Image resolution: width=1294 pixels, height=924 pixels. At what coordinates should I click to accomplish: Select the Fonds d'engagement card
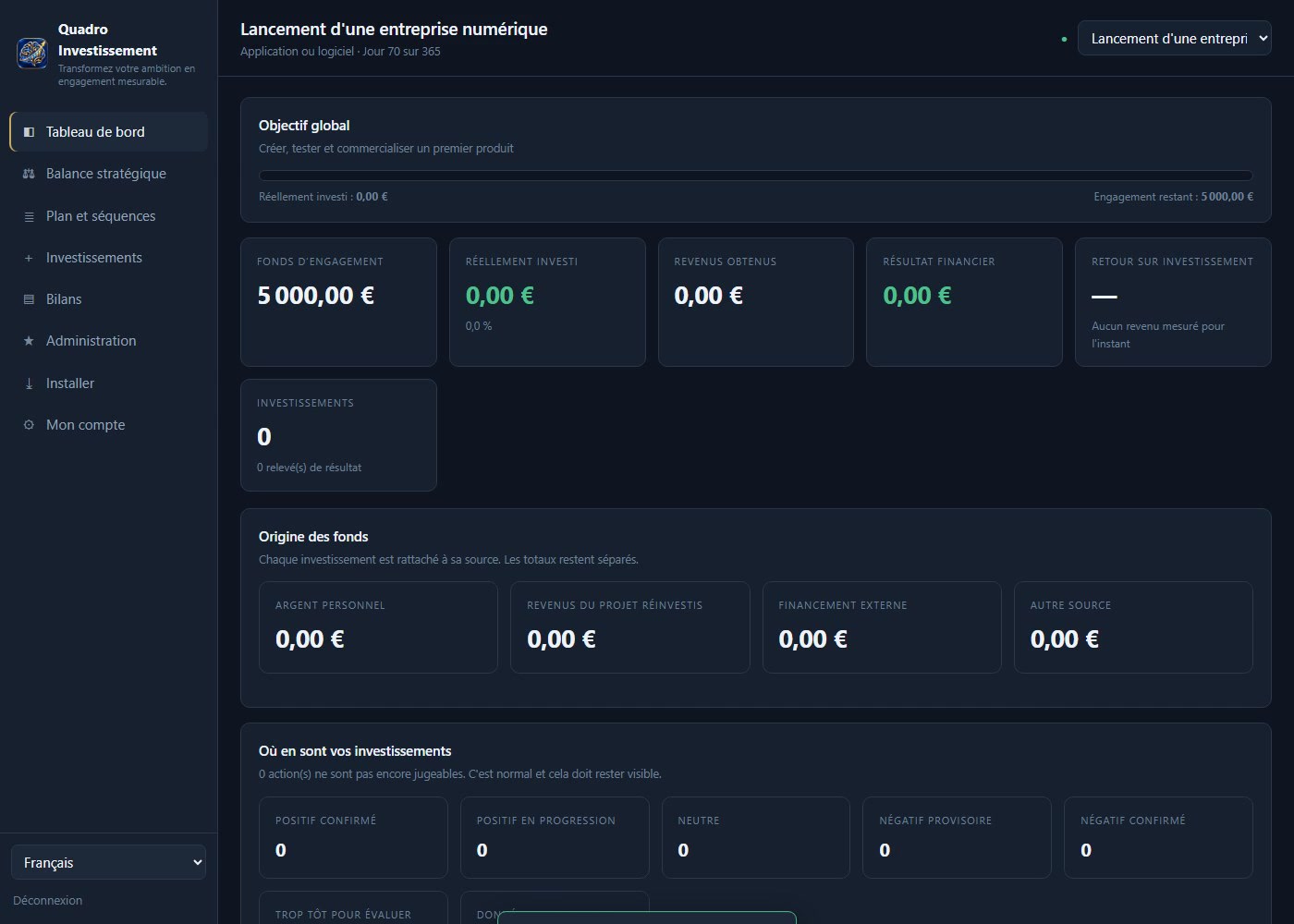[x=338, y=302]
